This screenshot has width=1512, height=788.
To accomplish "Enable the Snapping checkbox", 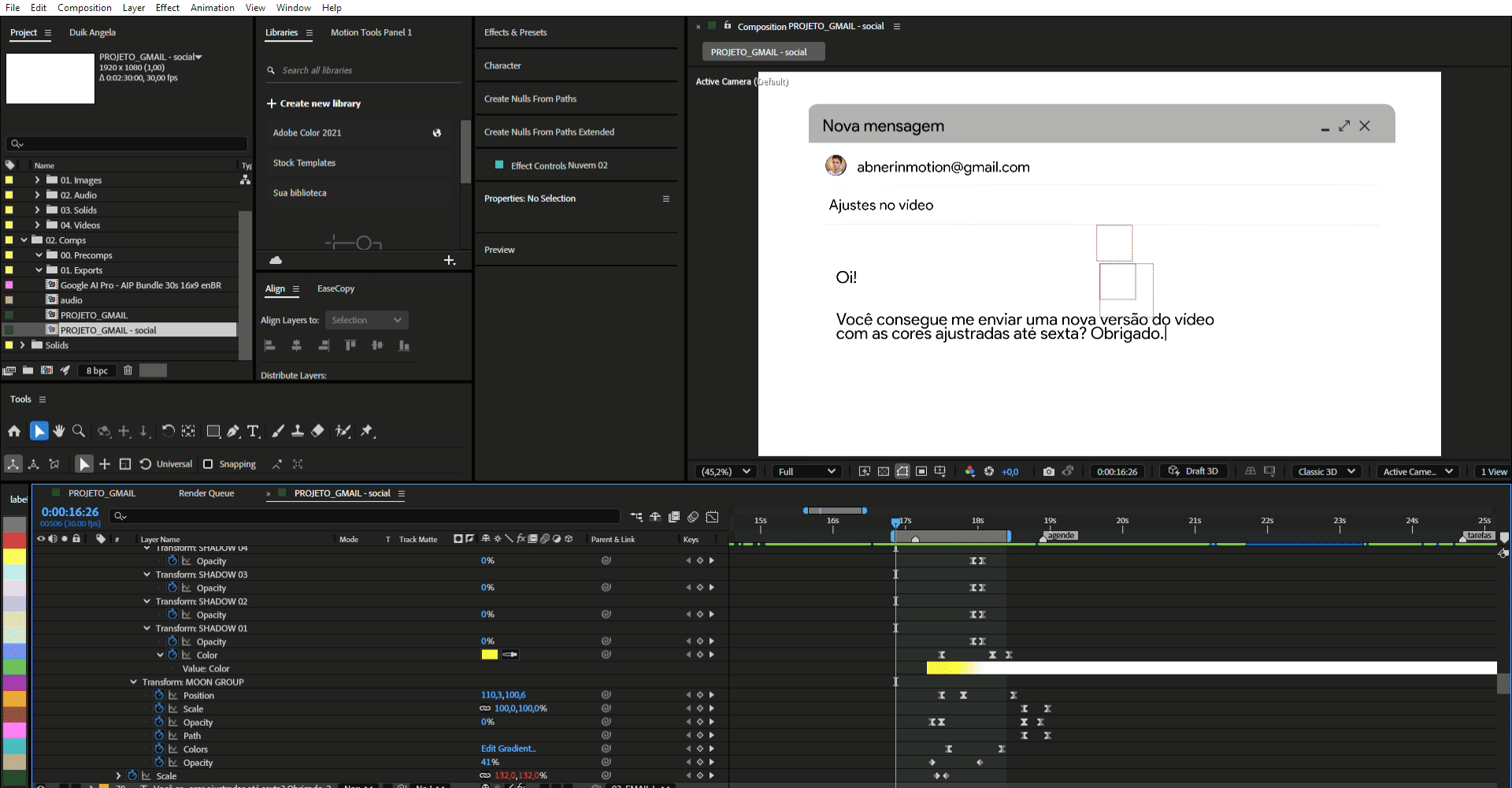I will (208, 464).
